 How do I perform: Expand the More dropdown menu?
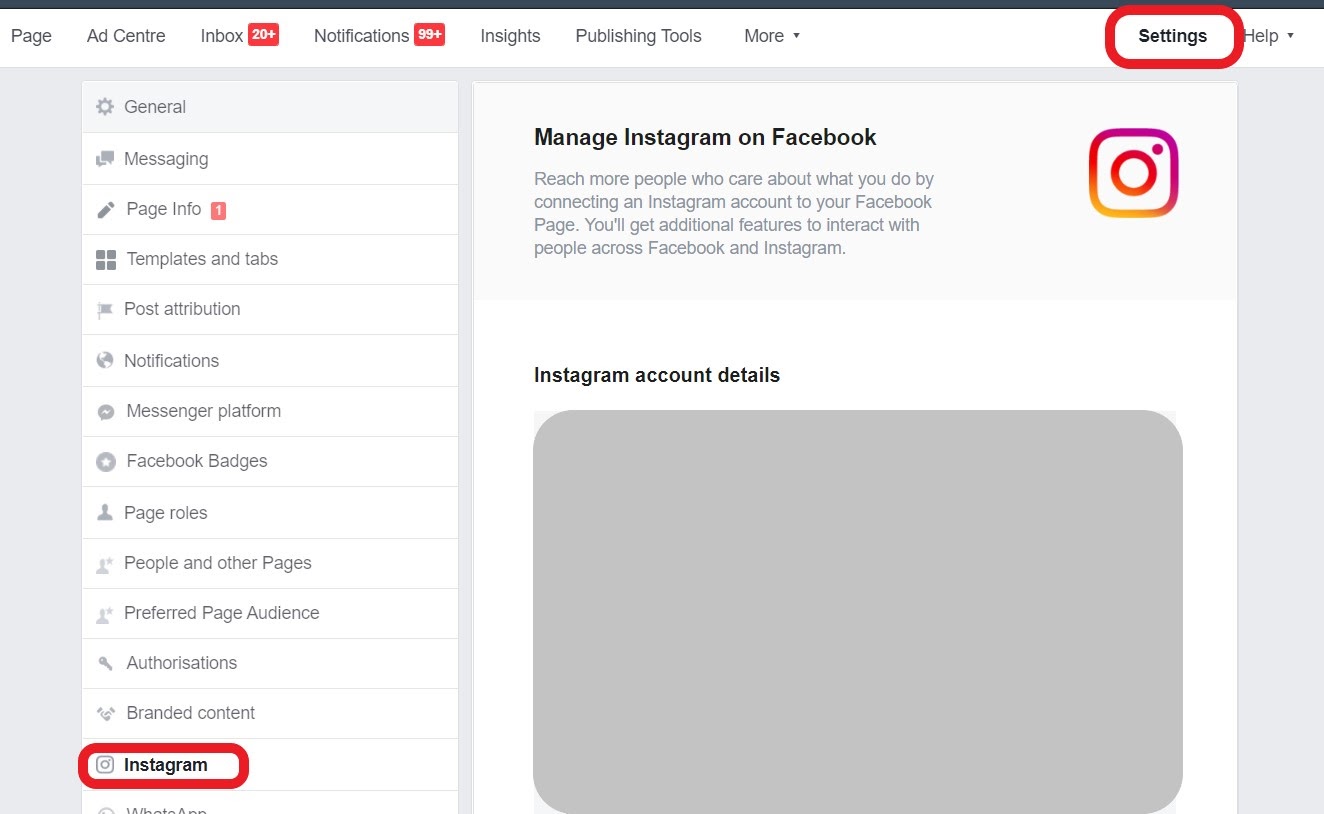[772, 36]
